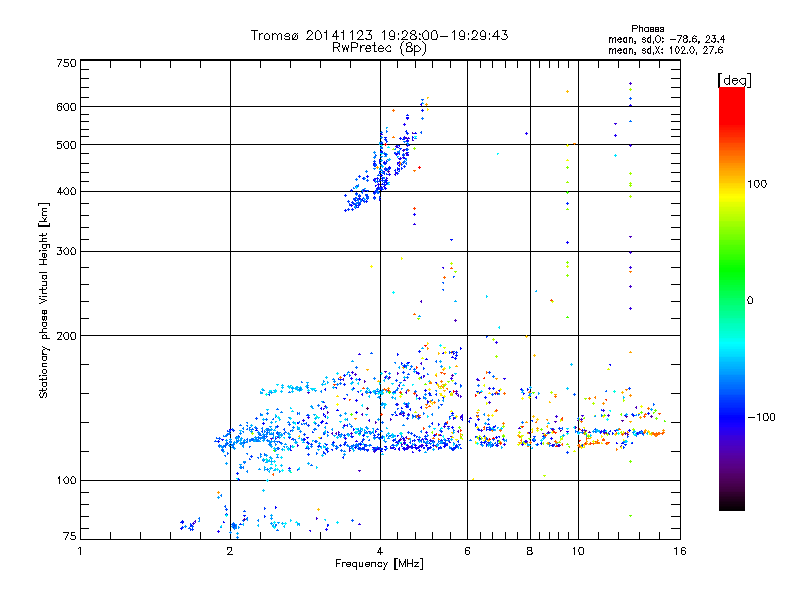Click the 'Phases' header label
This screenshot has width=800, height=600.
point(647,29)
